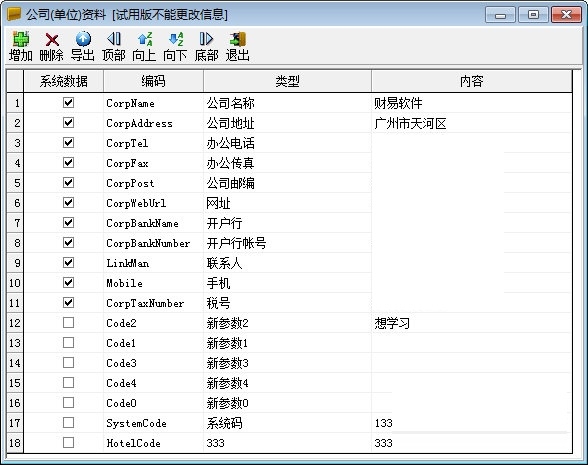The width and height of the screenshot is (588, 465).
Task: Click the 系统数据 column header
Action: click(x=63, y=81)
